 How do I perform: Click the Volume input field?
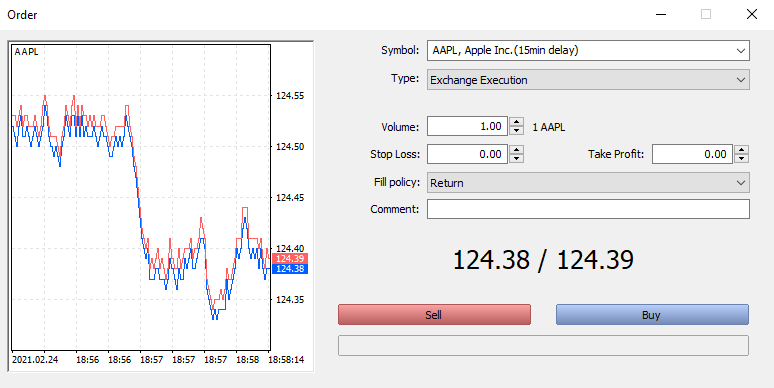click(467, 126)
